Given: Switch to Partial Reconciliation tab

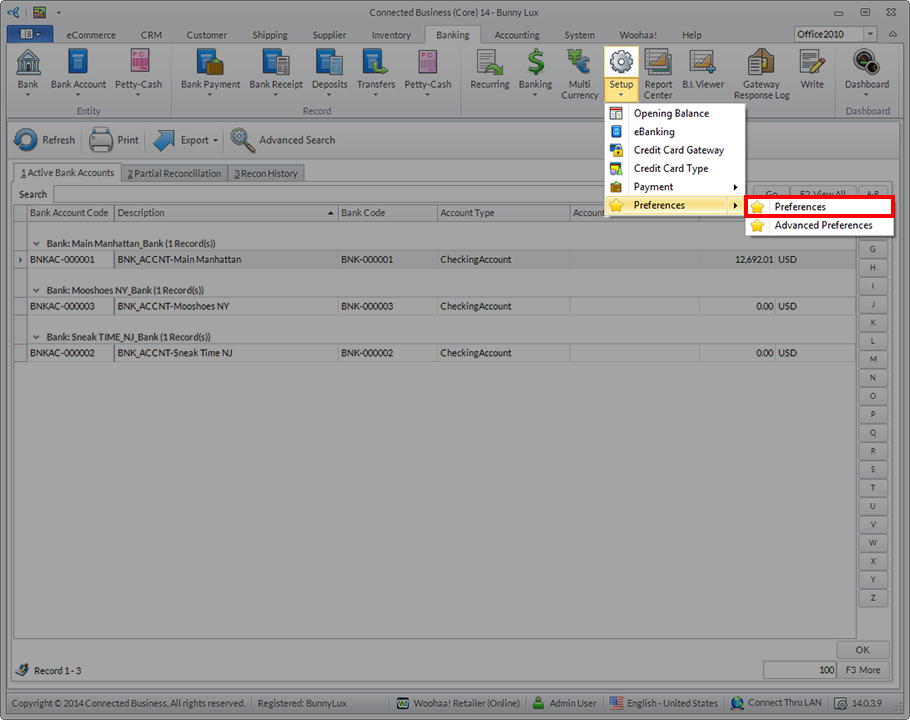Looking at the screenshot, I should pyautogui.click(x=174, y=174).
